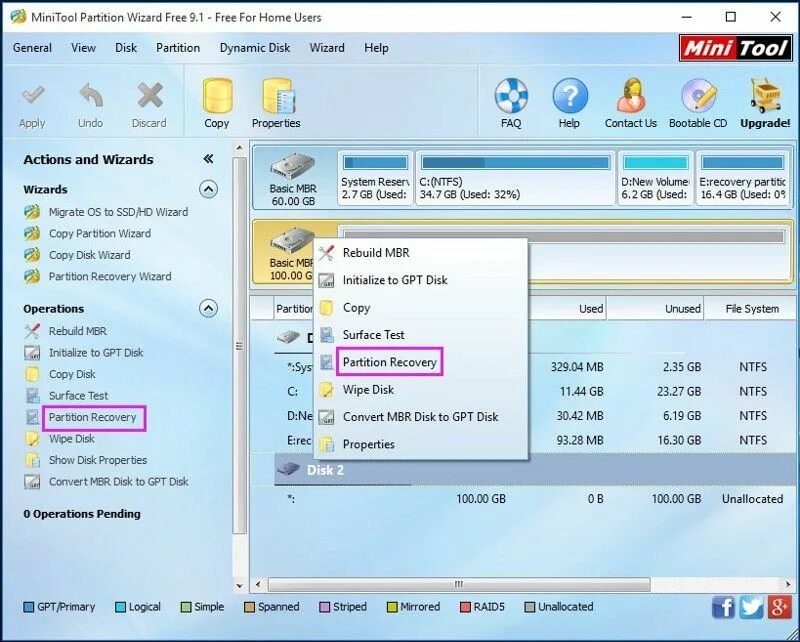Choose Wipe Disk in context menu
Screen dimensions: 800x642
(x=421, y=390)
